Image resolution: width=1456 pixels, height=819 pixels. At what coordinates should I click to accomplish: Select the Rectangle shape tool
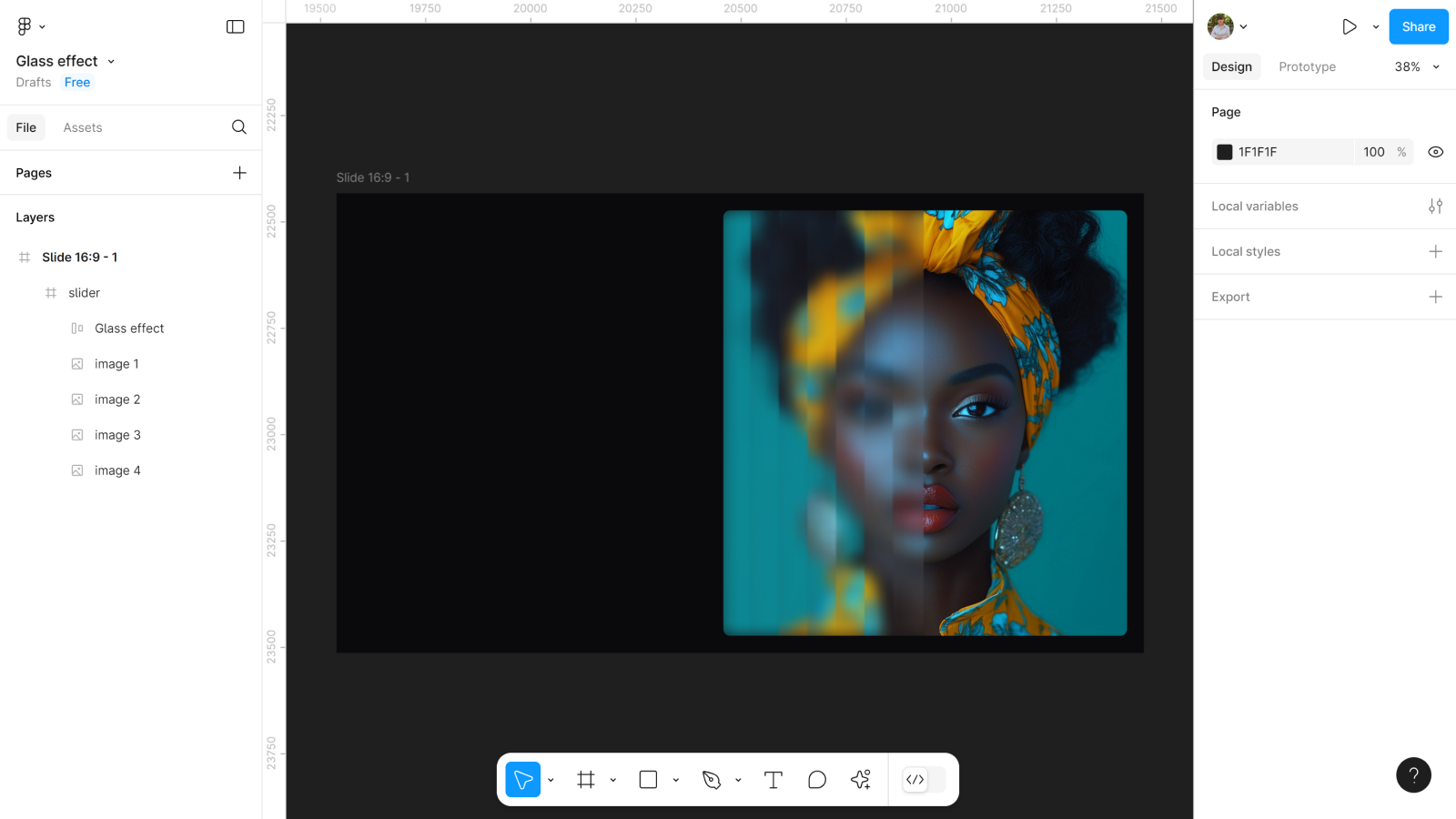[648, 780]
